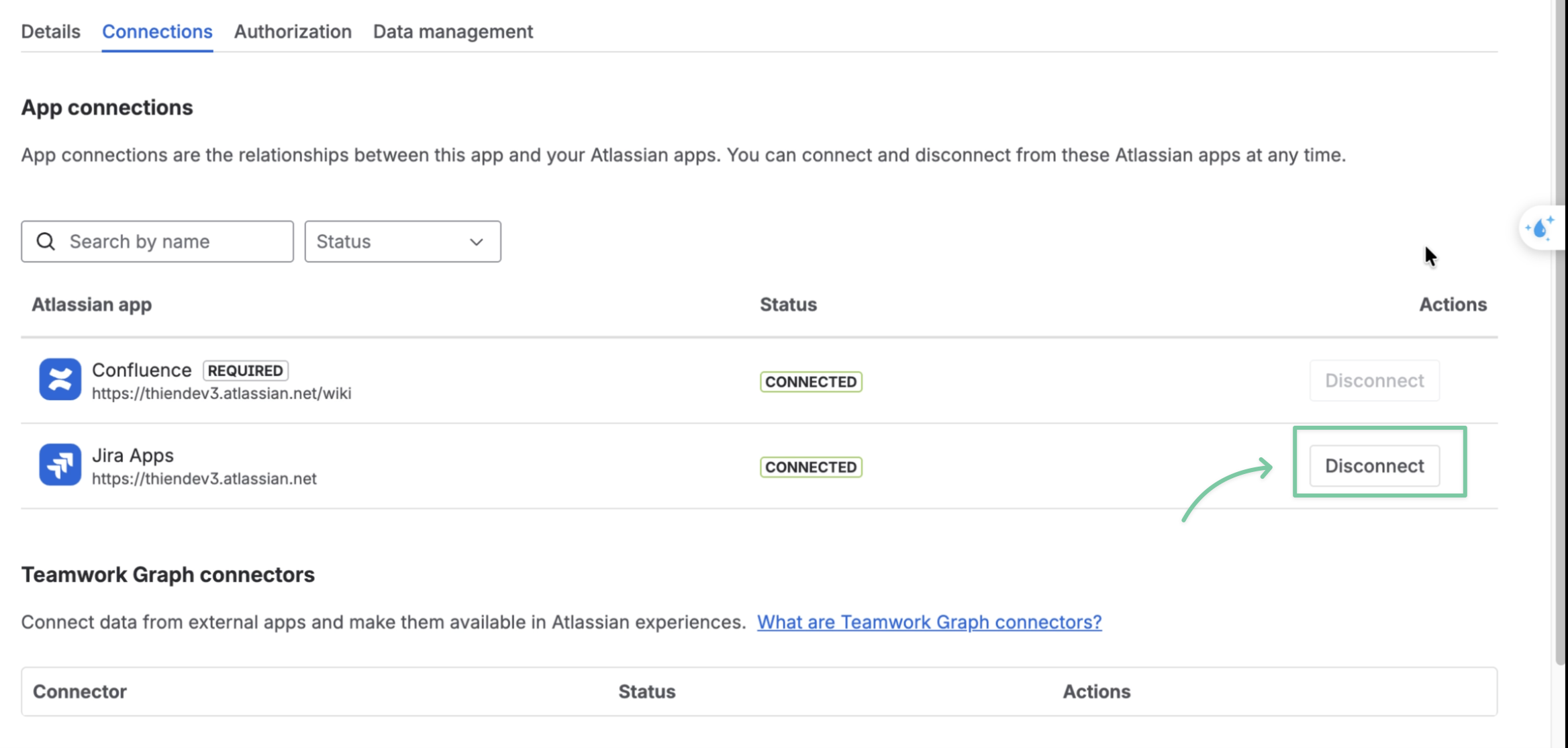
Task: Open the Authorization tab
Action: 293,32
